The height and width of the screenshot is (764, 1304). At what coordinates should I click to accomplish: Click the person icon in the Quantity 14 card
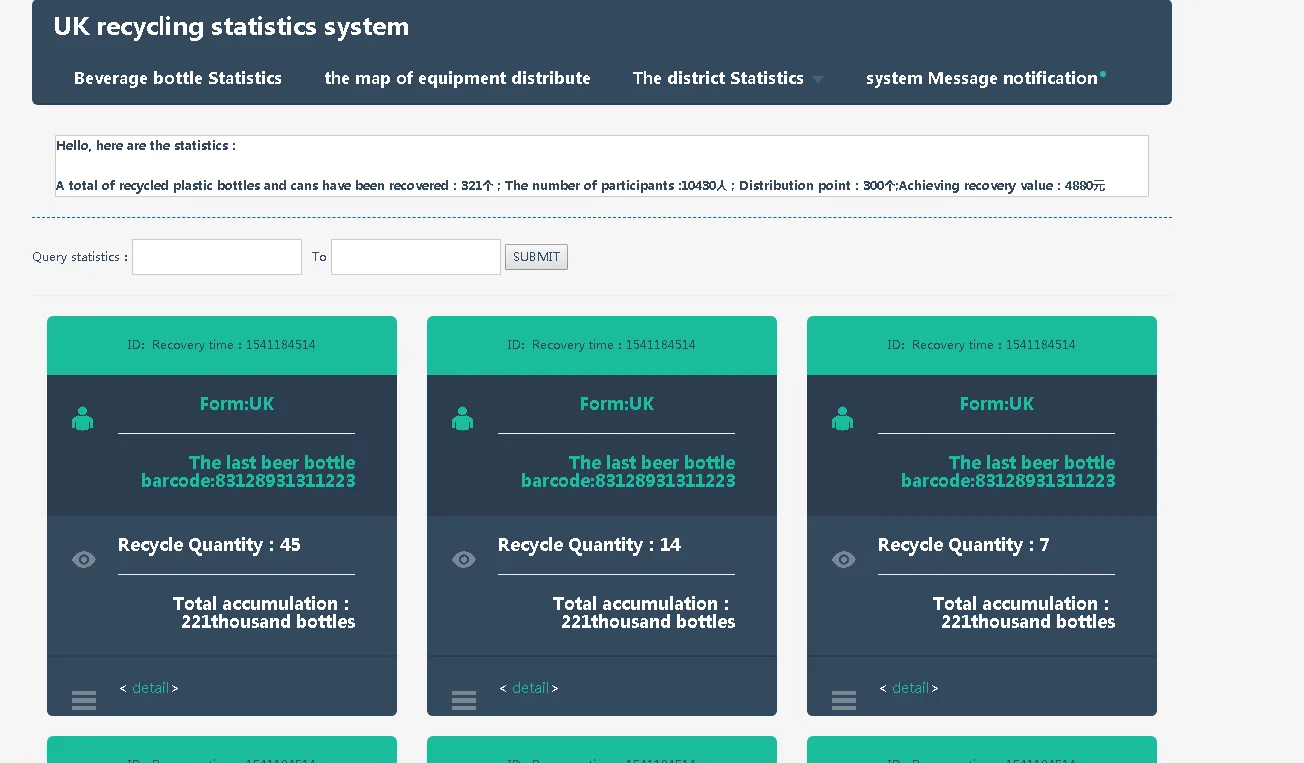click(x=463, y=419)
